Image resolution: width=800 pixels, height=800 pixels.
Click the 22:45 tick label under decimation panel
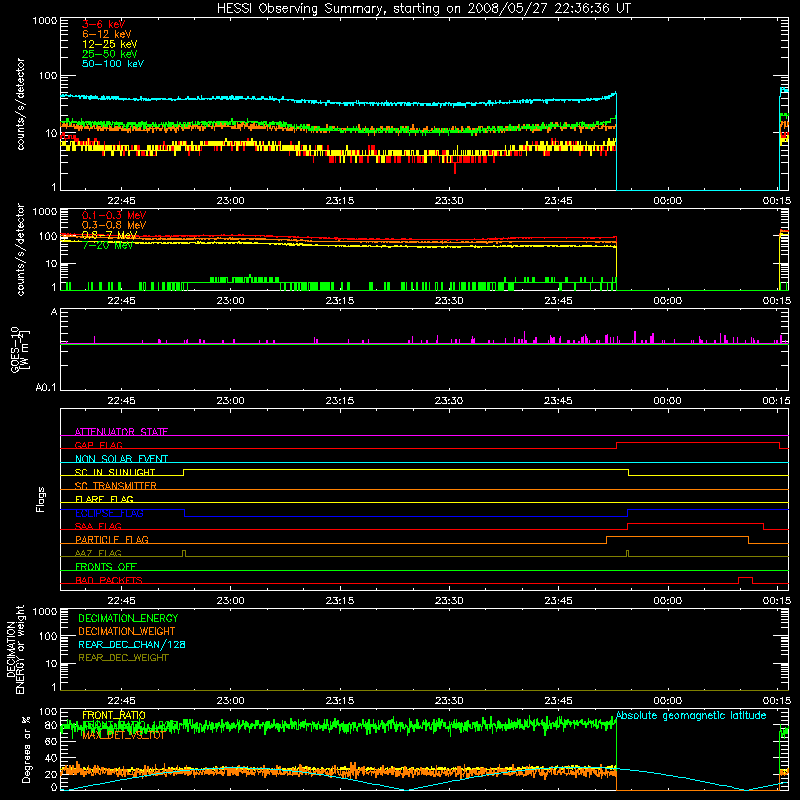[x=121, y=701]
